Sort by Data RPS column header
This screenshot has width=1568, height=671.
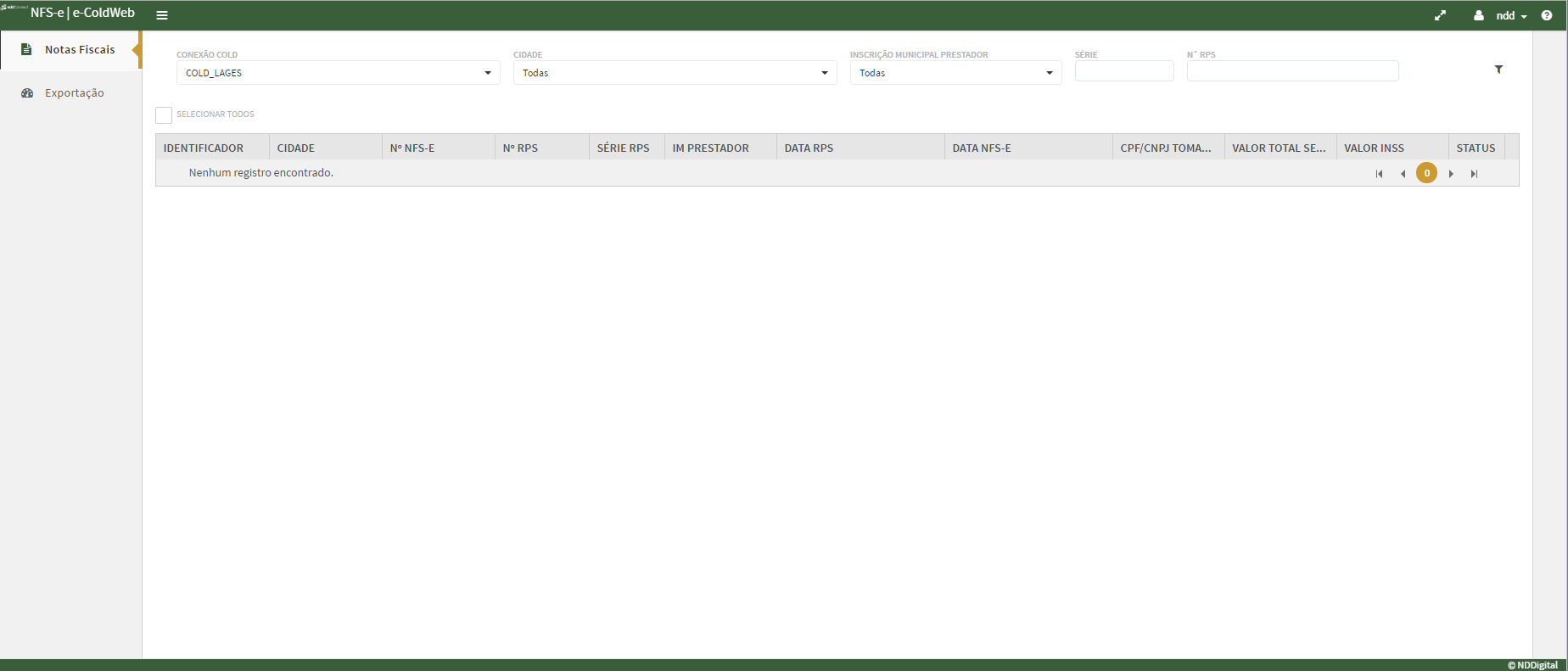(x=809, y=148)
